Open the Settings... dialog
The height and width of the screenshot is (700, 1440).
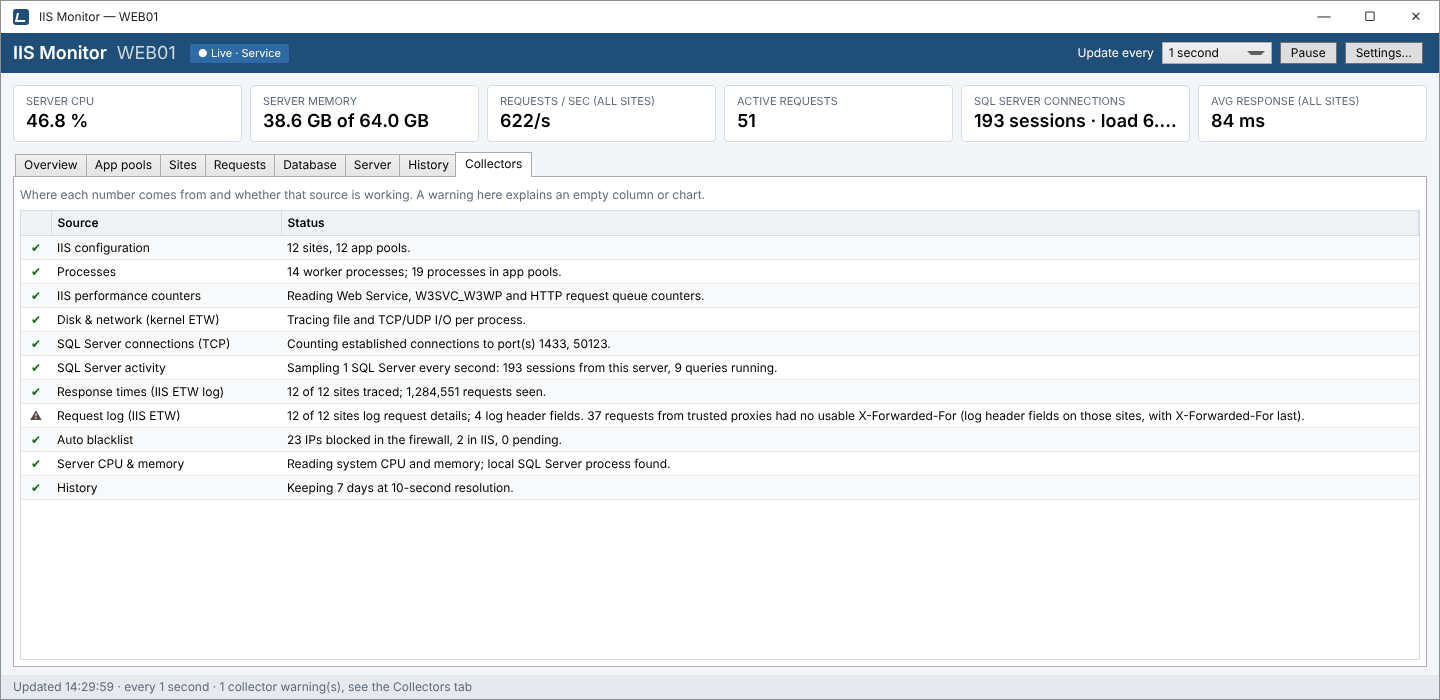coord(1384,53)
